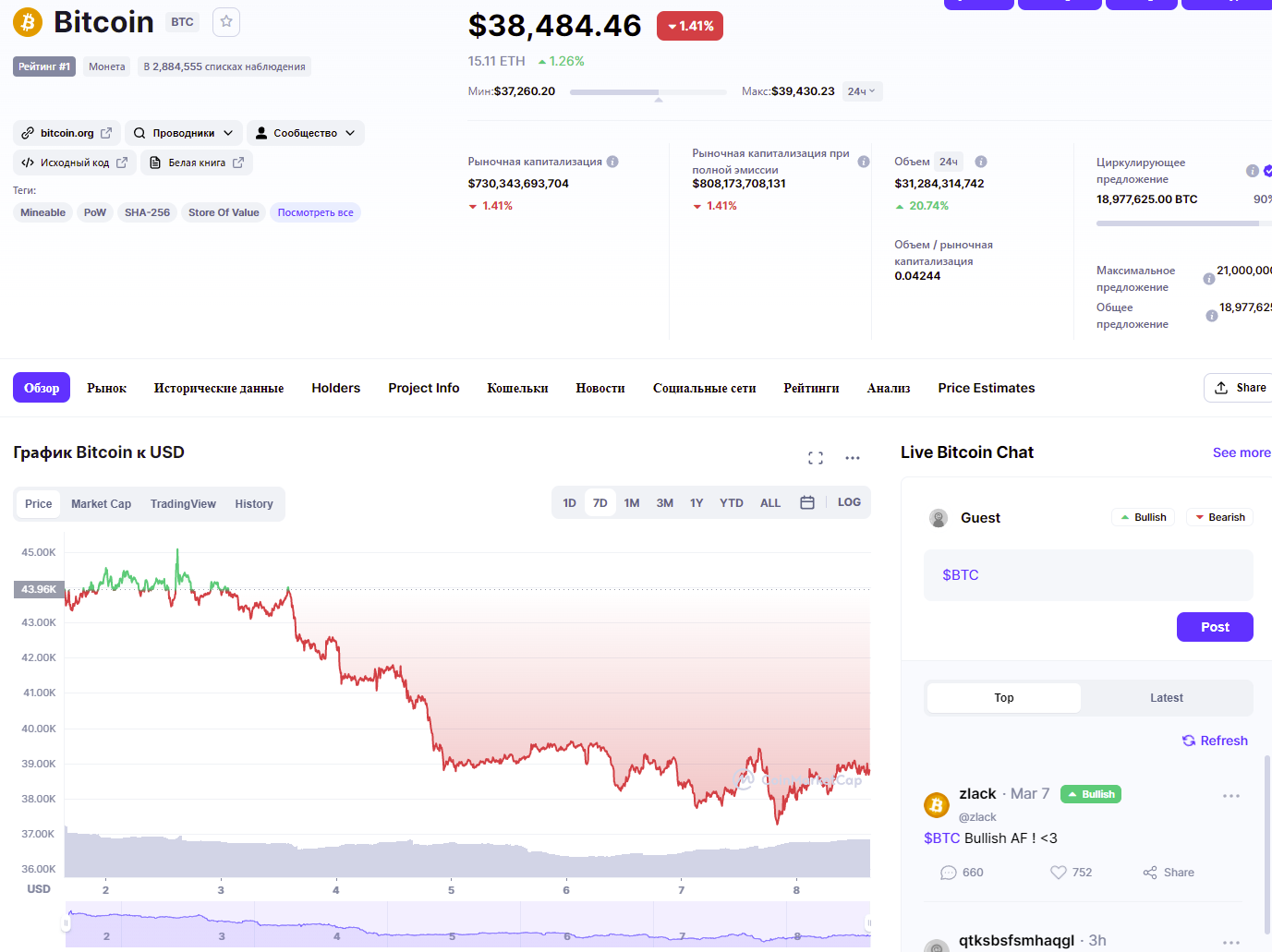Add Bitcoin to watchlist with star icon

(226, 22)
